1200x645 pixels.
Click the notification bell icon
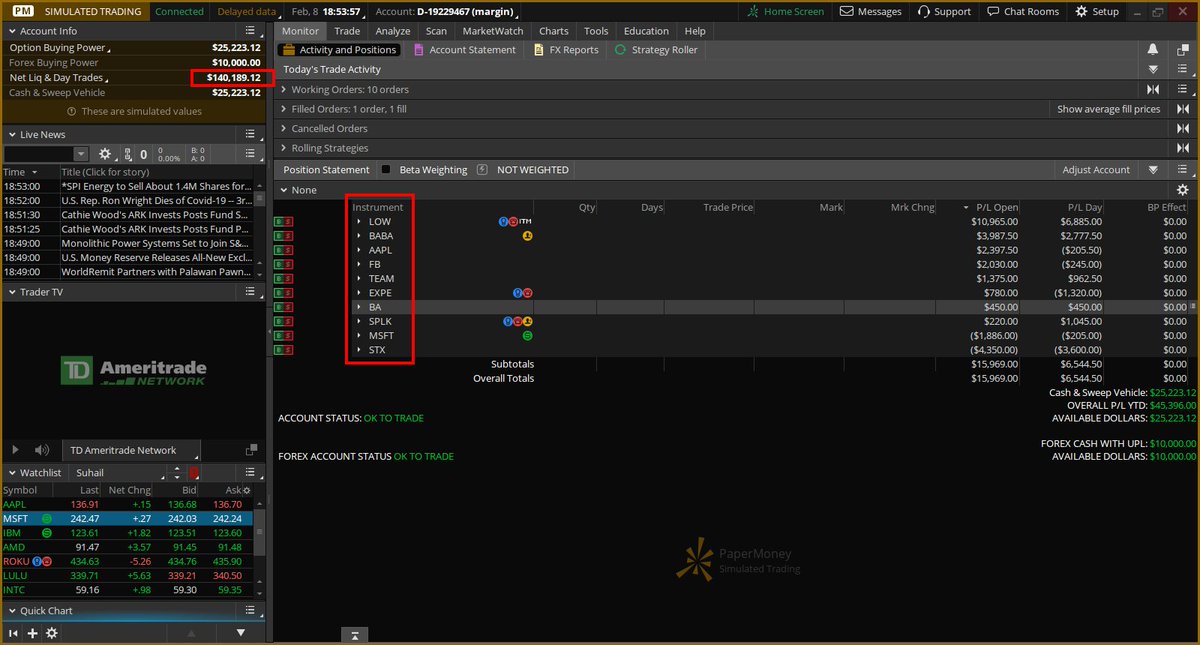(x=1153, y=50)
